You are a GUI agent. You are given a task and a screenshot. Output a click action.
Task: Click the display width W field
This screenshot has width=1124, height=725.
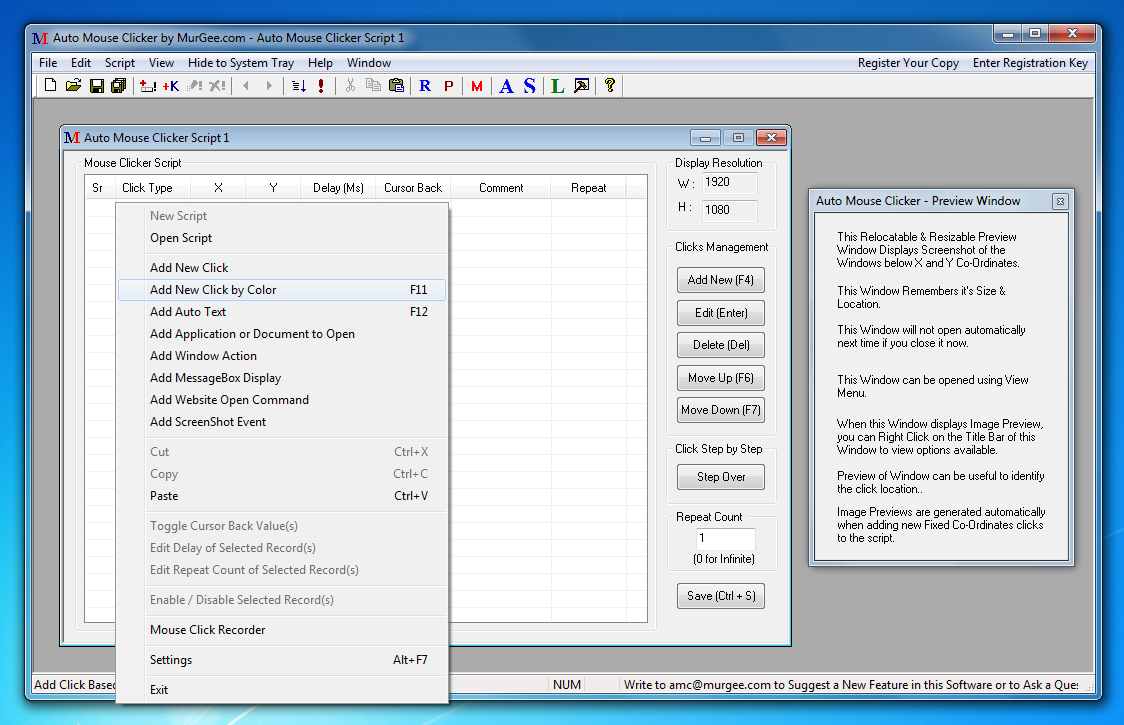click(x=728, y=182)
